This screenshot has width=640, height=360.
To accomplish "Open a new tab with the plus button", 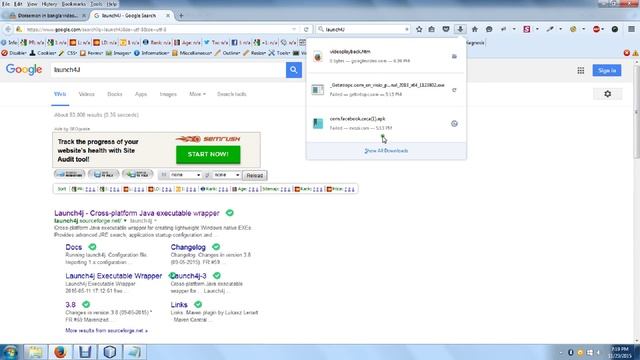I will tap(181, 16).
